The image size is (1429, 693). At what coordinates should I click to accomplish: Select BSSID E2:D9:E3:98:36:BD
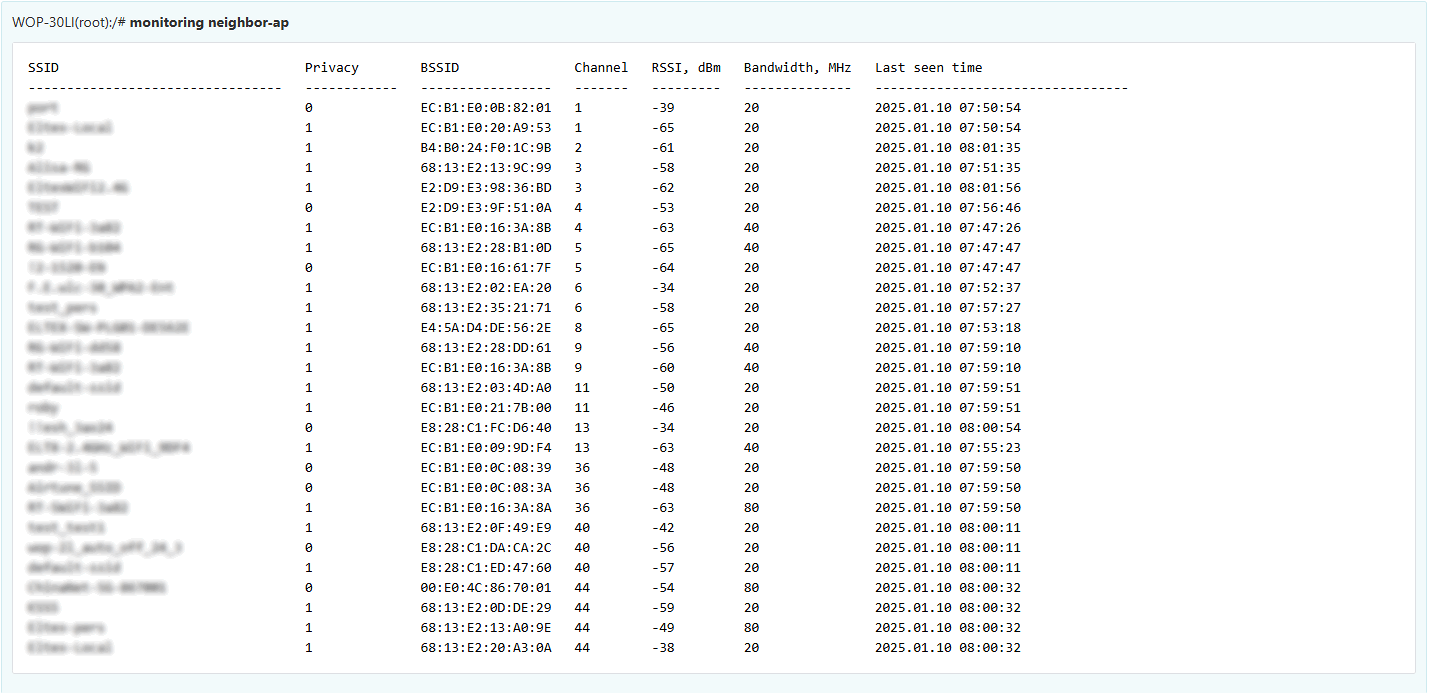tap(486, 188)
